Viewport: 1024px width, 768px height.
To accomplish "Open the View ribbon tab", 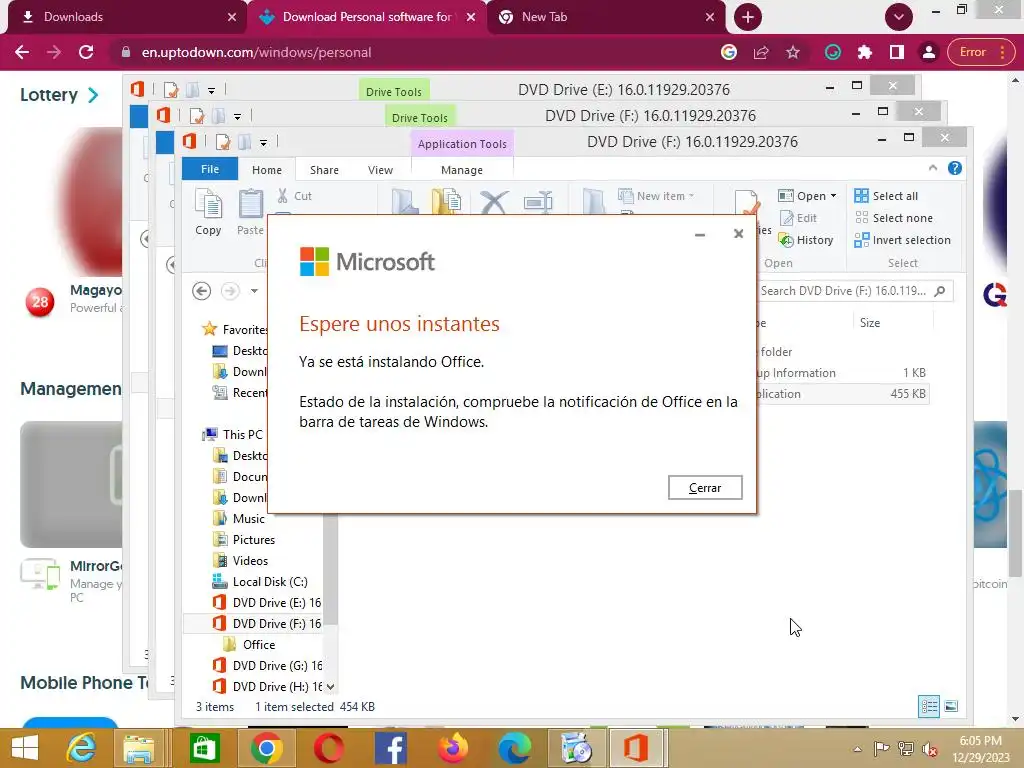I will point(380,170).
